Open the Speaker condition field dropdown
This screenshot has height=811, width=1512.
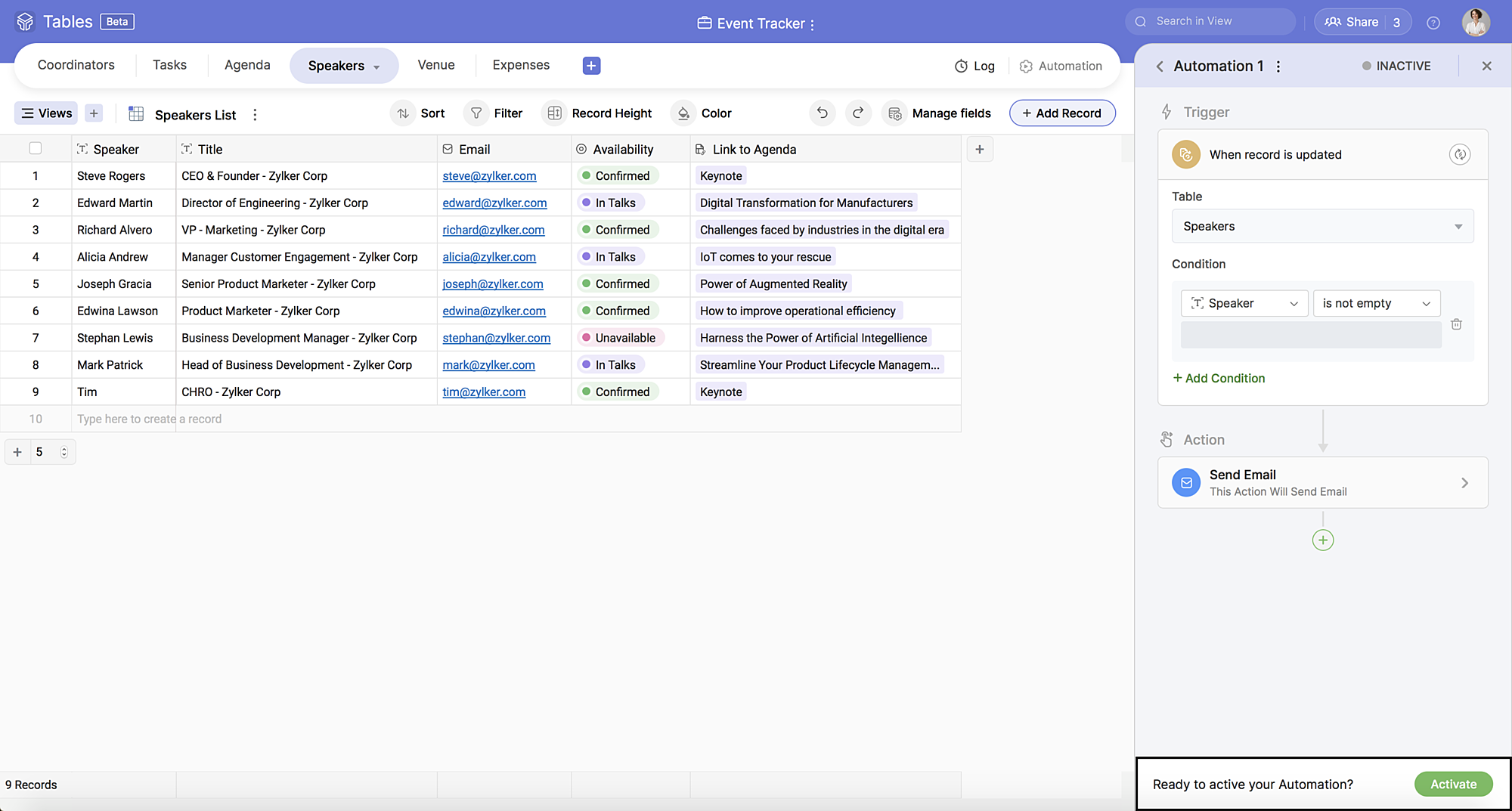(x=1244, y=304)
